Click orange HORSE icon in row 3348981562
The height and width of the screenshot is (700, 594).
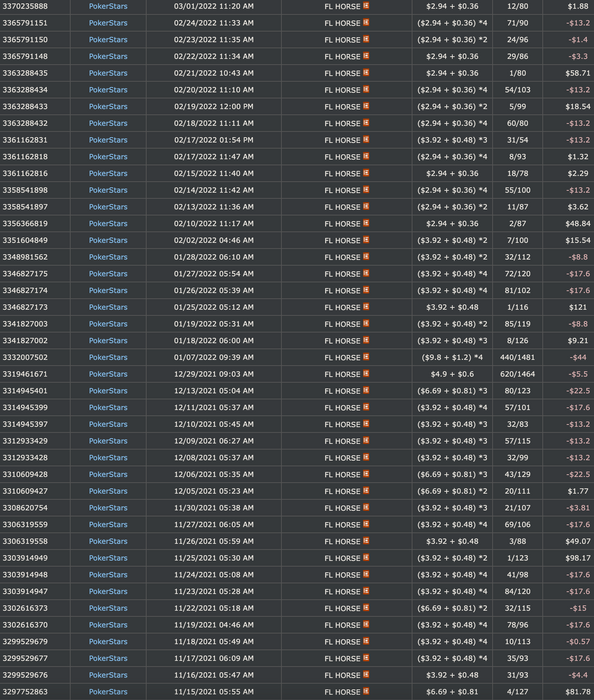366,257
